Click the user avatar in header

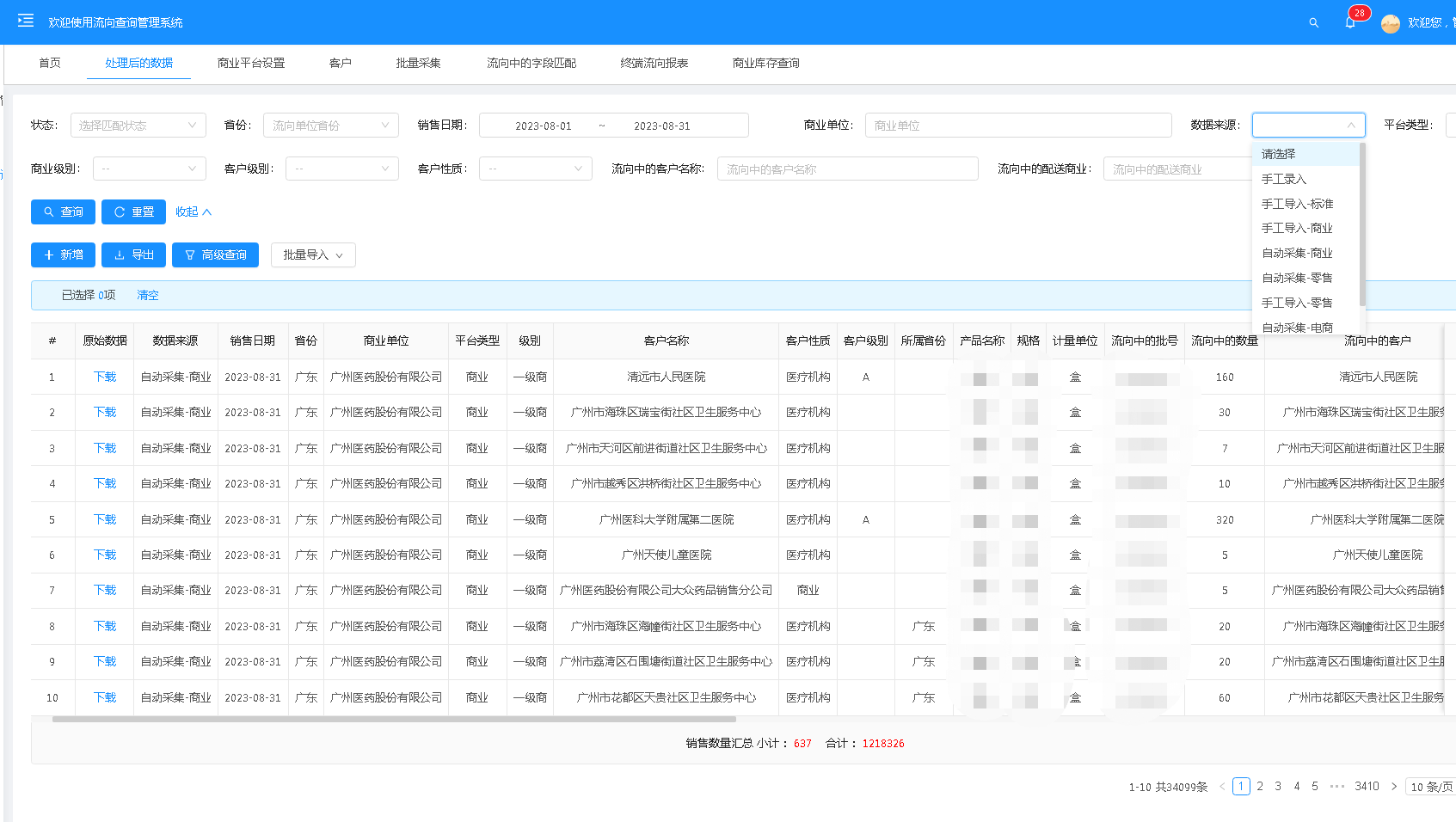1390,23
